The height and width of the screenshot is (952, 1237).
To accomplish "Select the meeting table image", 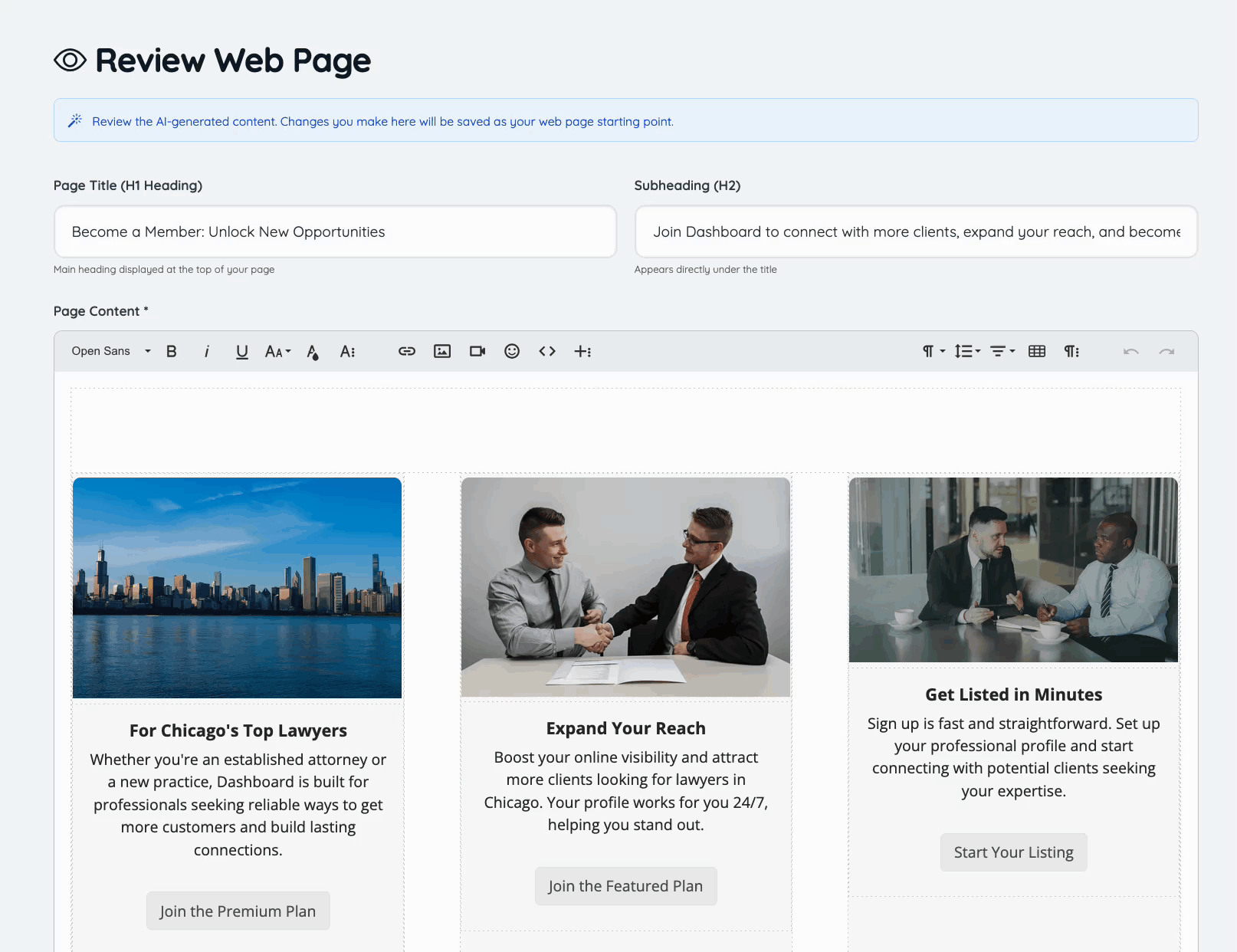I will click(x=1013, y=570).
